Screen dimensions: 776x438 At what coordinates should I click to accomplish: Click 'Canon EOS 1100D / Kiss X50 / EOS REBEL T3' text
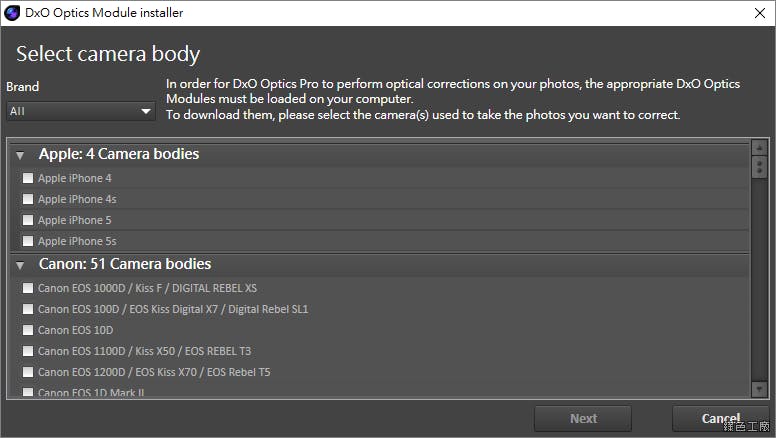click(x=145, y=351)
